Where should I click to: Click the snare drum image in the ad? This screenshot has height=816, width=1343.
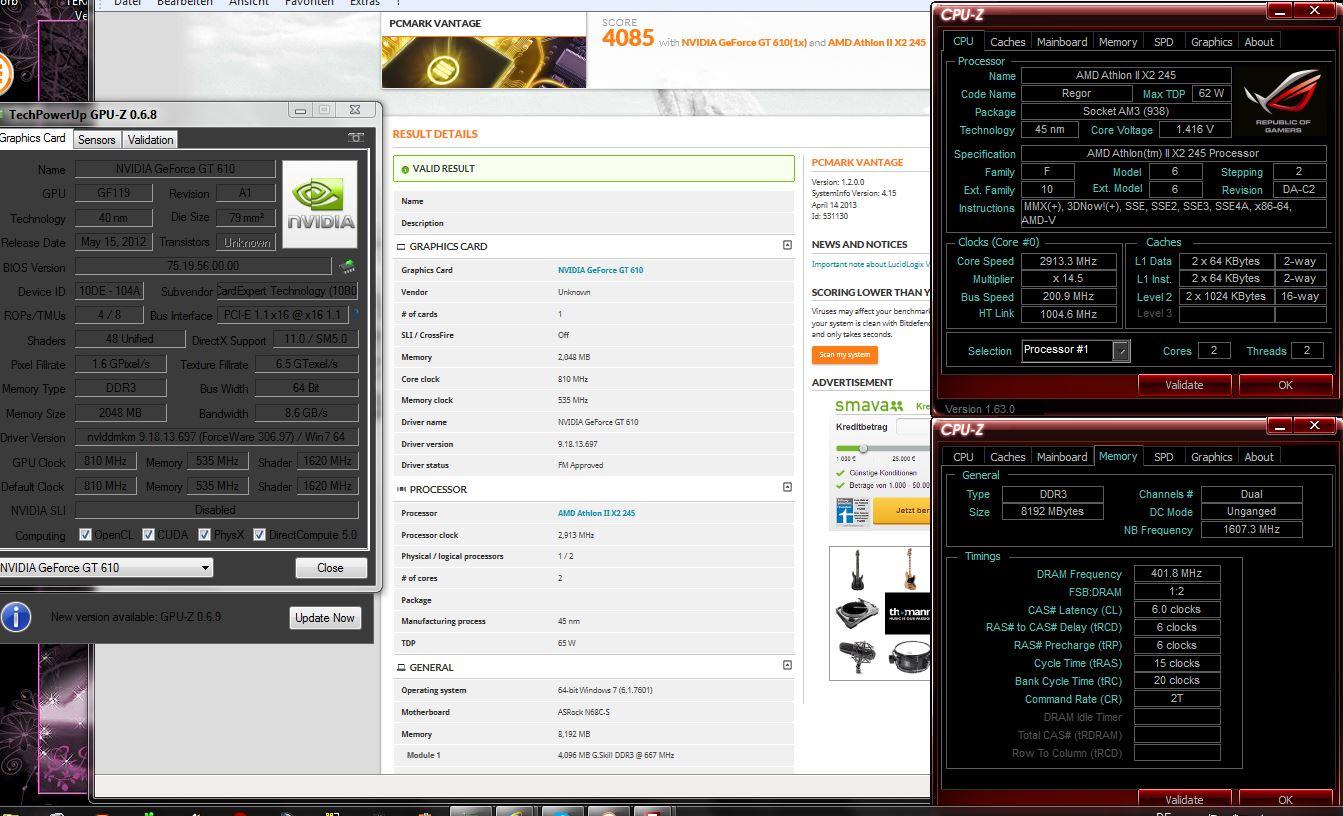pyautogui.click(x=910, y=656)
